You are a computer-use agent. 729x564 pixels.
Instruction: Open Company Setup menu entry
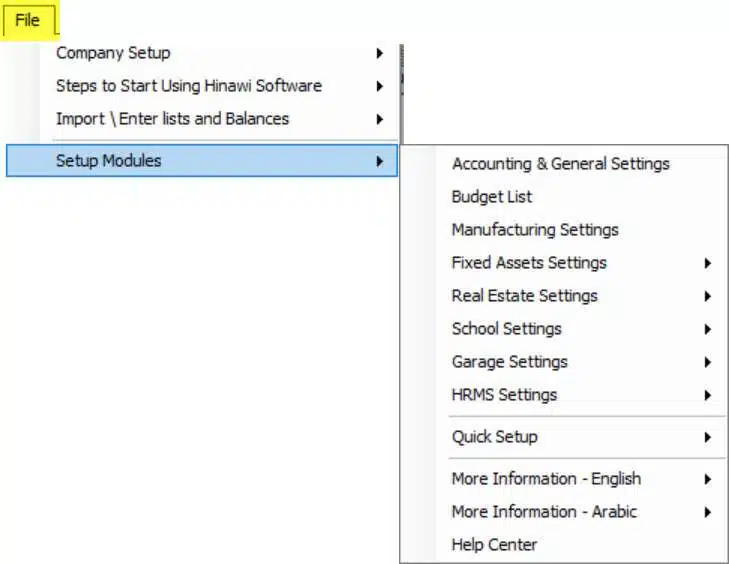(202, 53)
